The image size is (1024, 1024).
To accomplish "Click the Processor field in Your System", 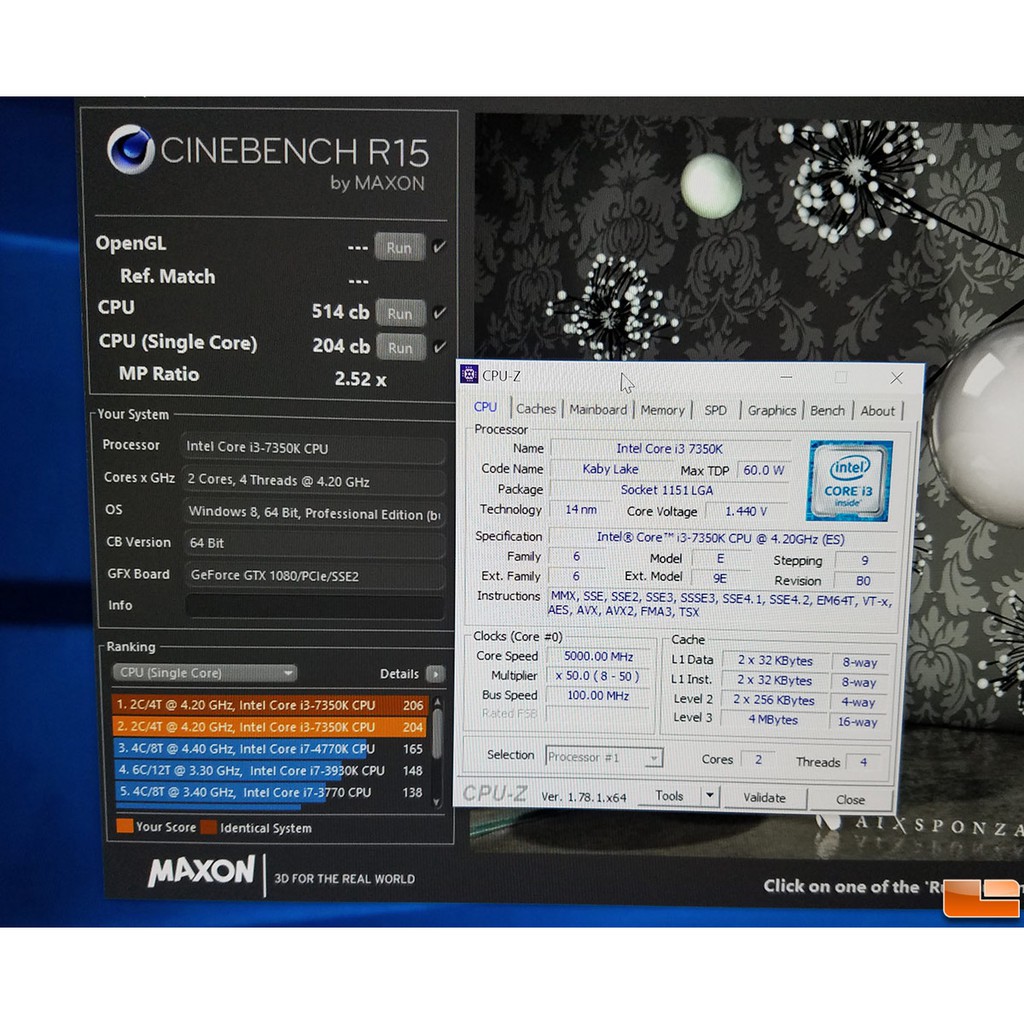I will [312, 448].
